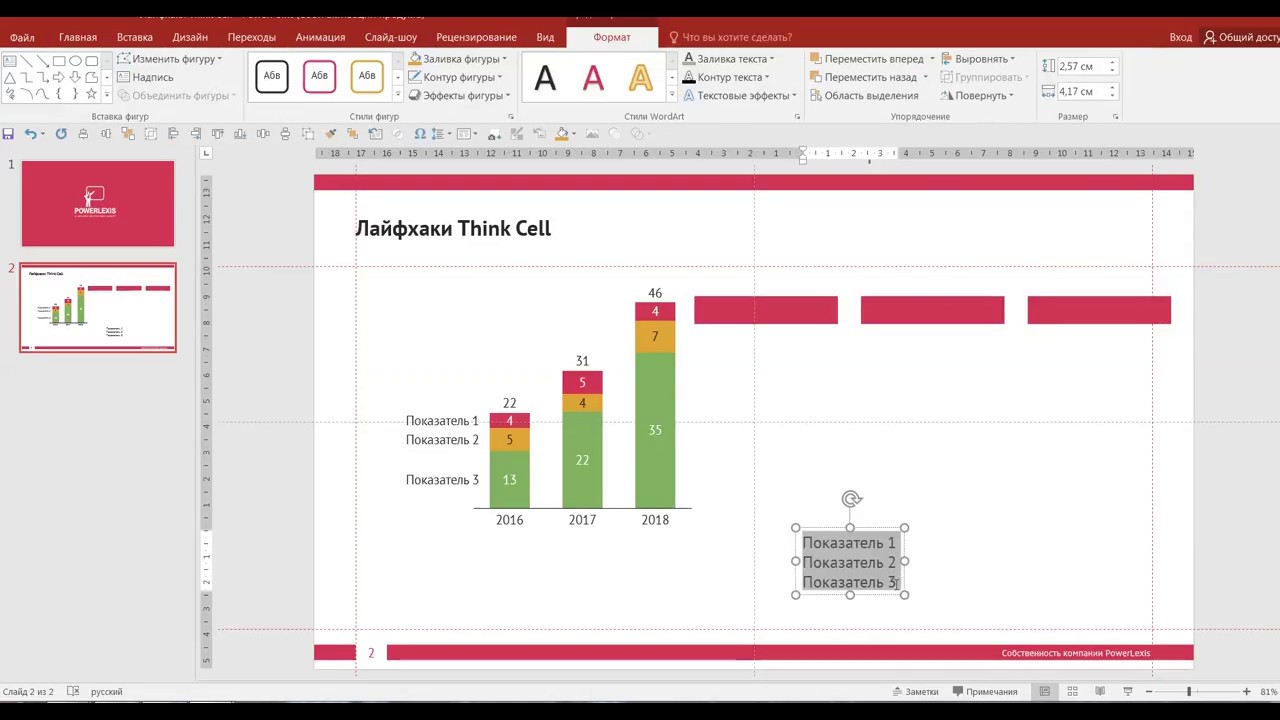Switch to the Главная tab
Screen dimensions: 1280x720
[x=78, y=37]
